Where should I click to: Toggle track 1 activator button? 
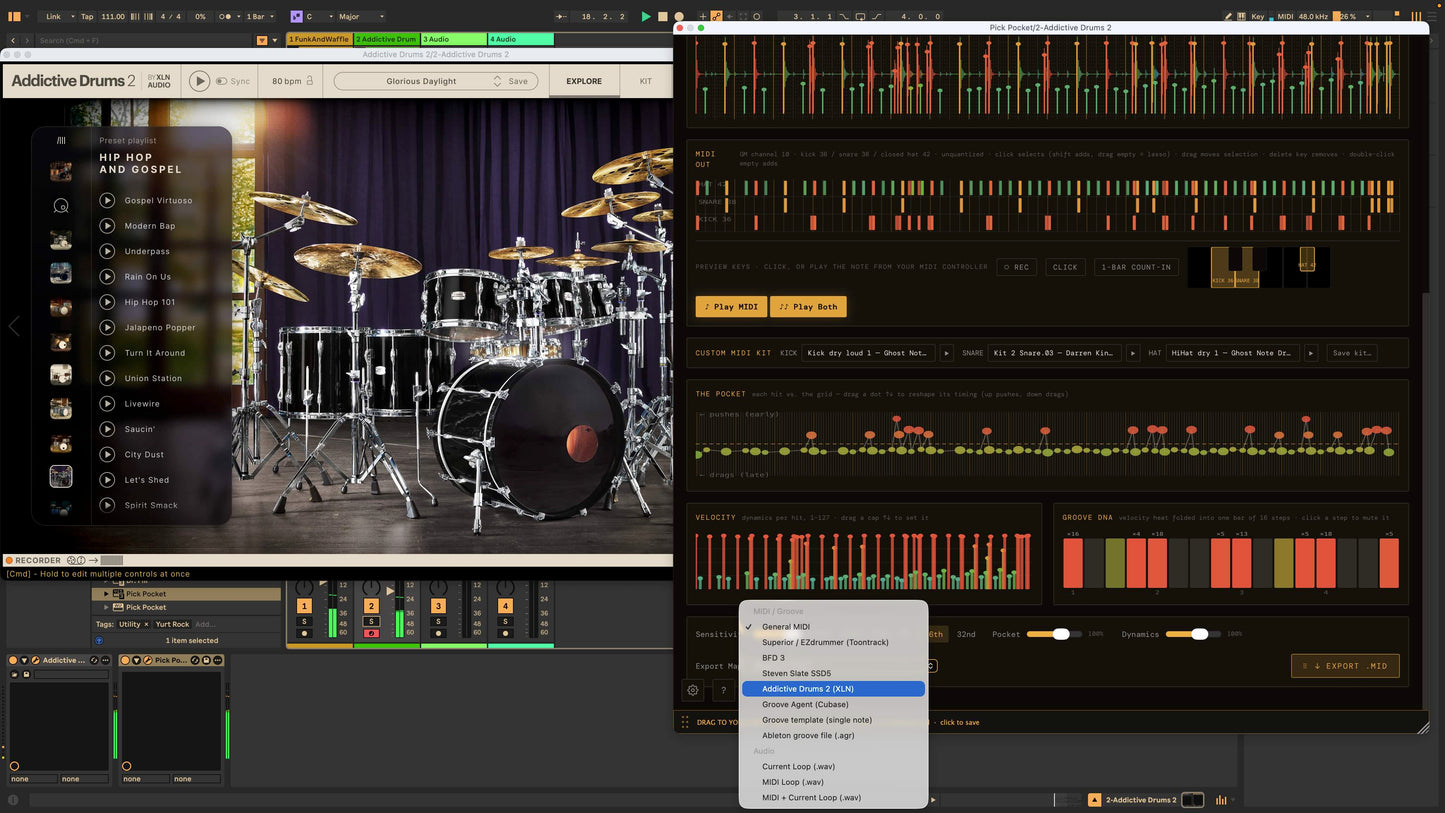click(304, 606)
